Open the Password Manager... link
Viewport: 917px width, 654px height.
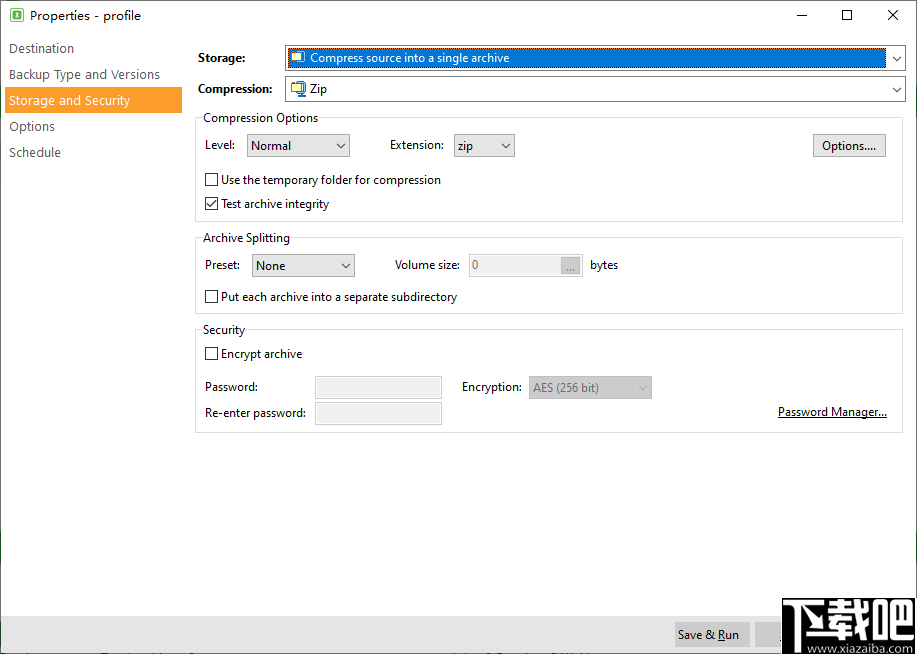tap(832, 412)
